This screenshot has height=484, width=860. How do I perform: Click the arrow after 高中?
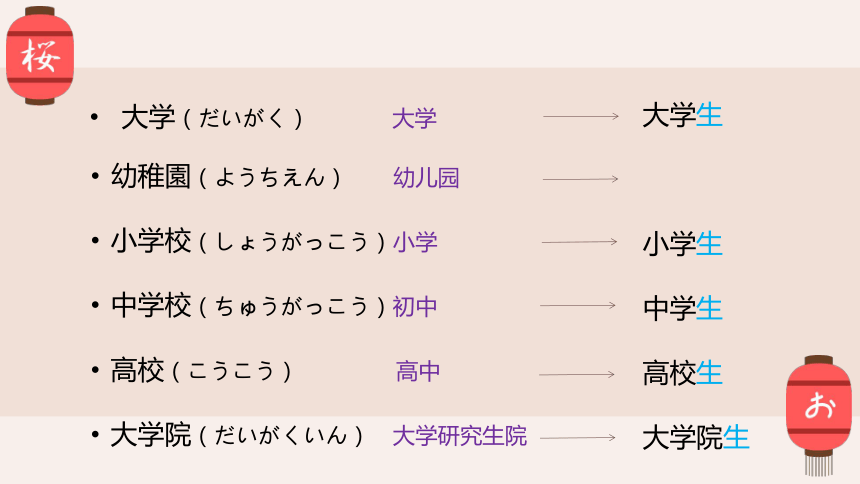tap(577, 374)
